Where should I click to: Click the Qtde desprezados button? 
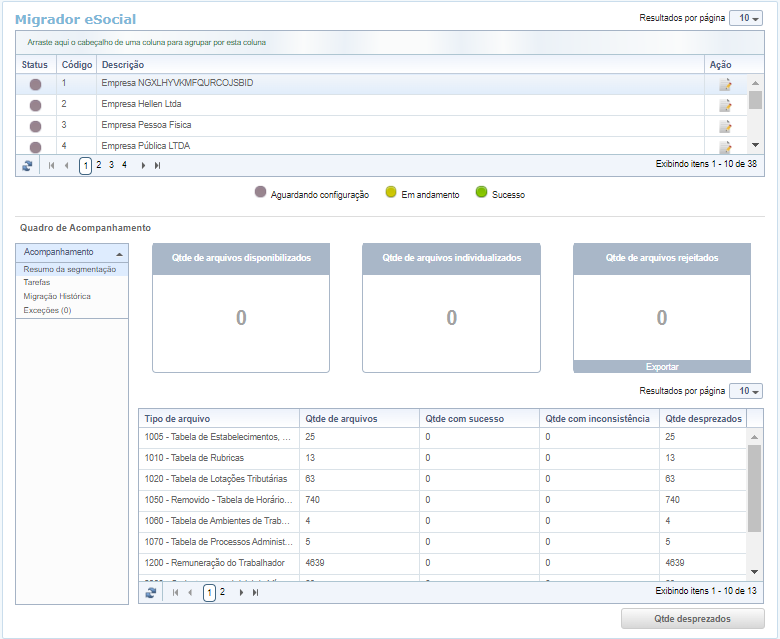pyautogui.click(x=692, y=619)
